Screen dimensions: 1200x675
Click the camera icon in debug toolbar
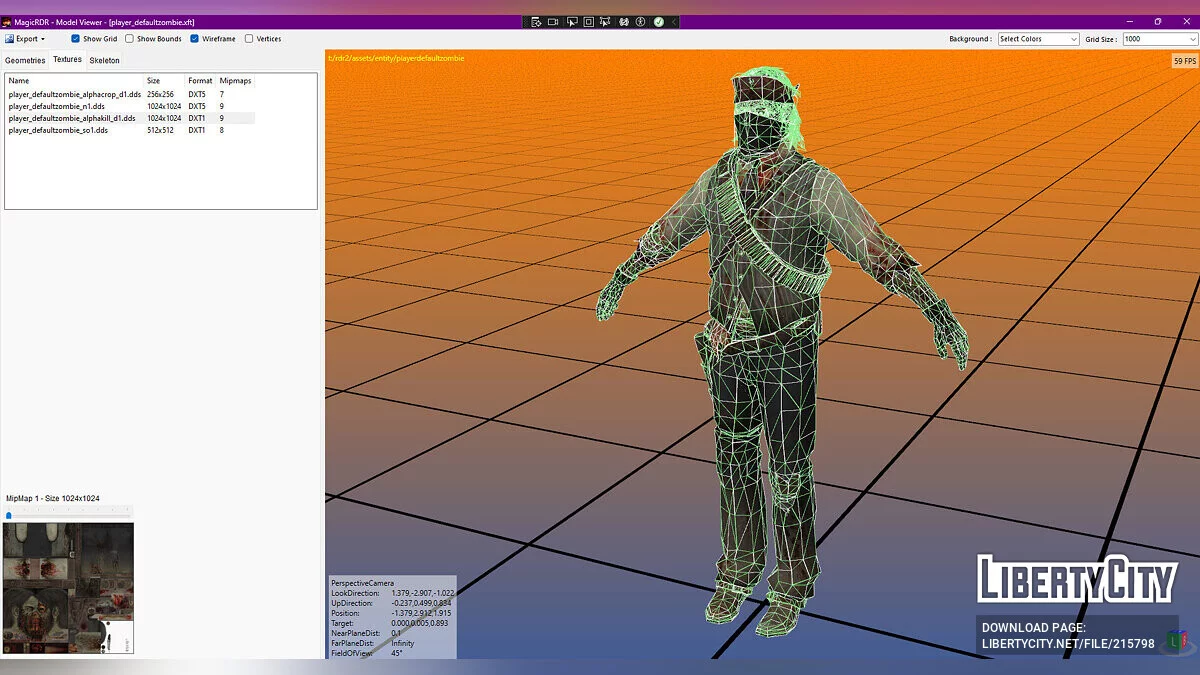[553, 21]
